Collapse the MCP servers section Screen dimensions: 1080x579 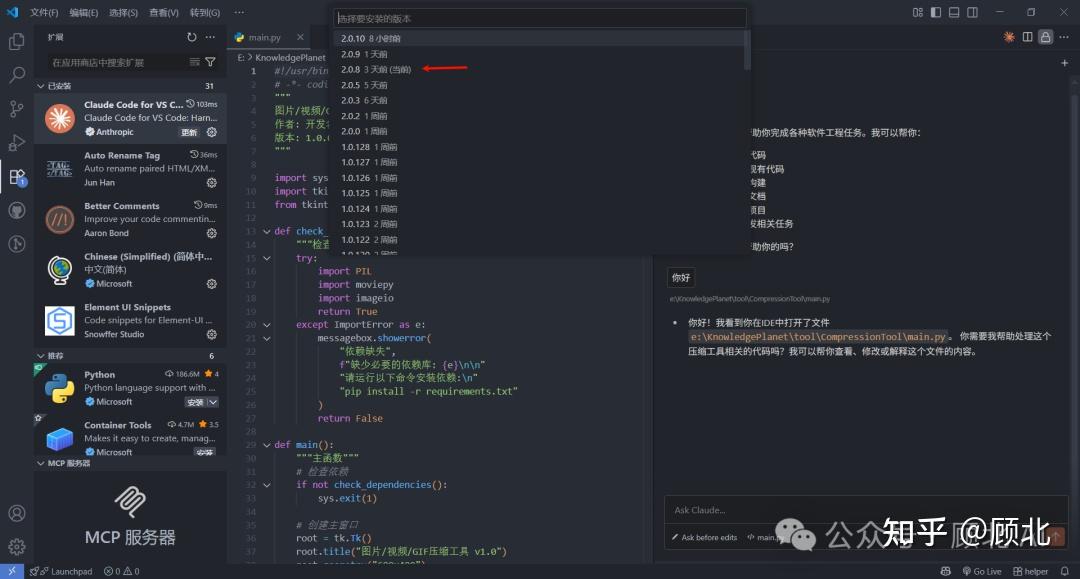[x=40, y=463]
